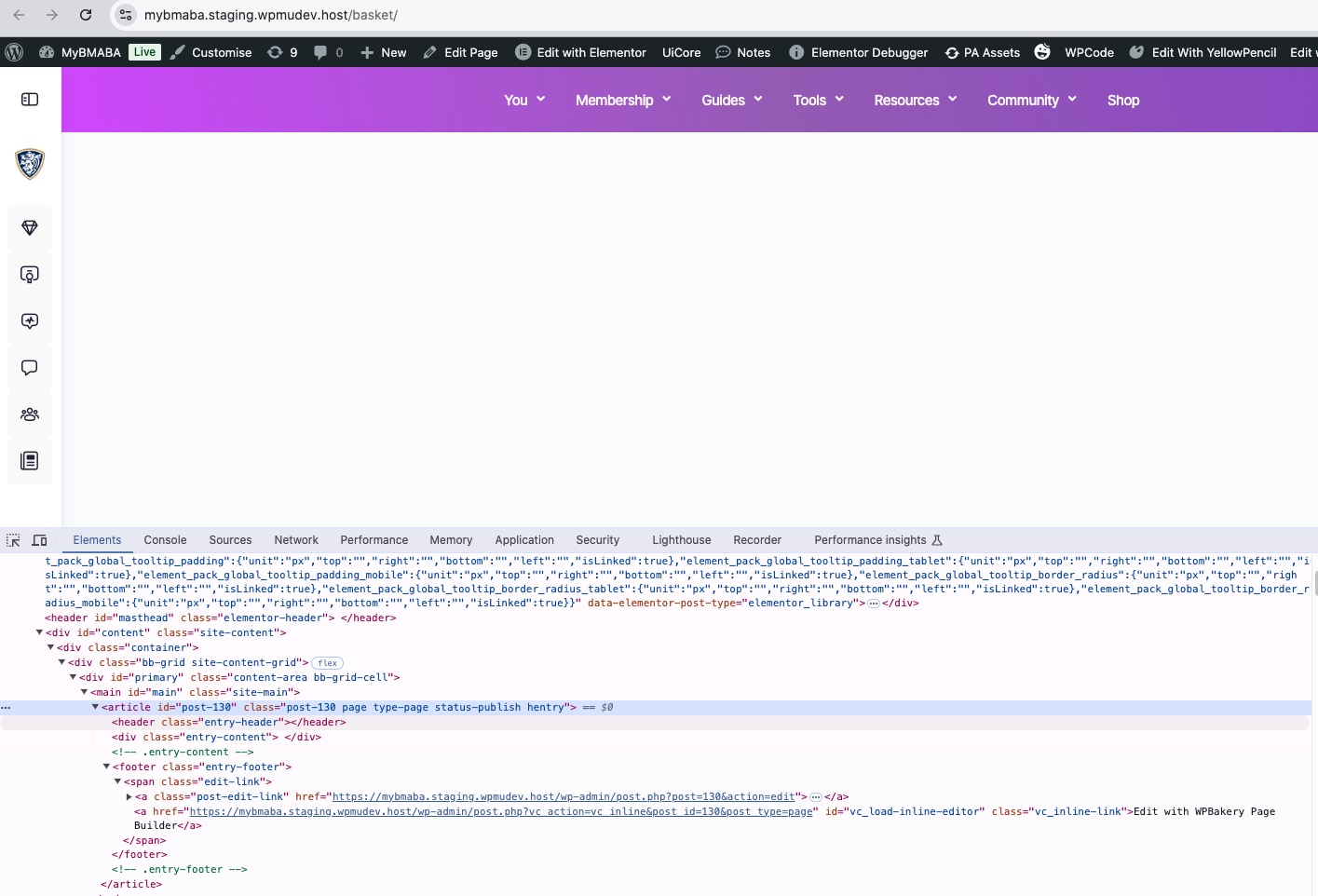
Task: Click the sidebar panel toggle icon
Action: (30, 99)
